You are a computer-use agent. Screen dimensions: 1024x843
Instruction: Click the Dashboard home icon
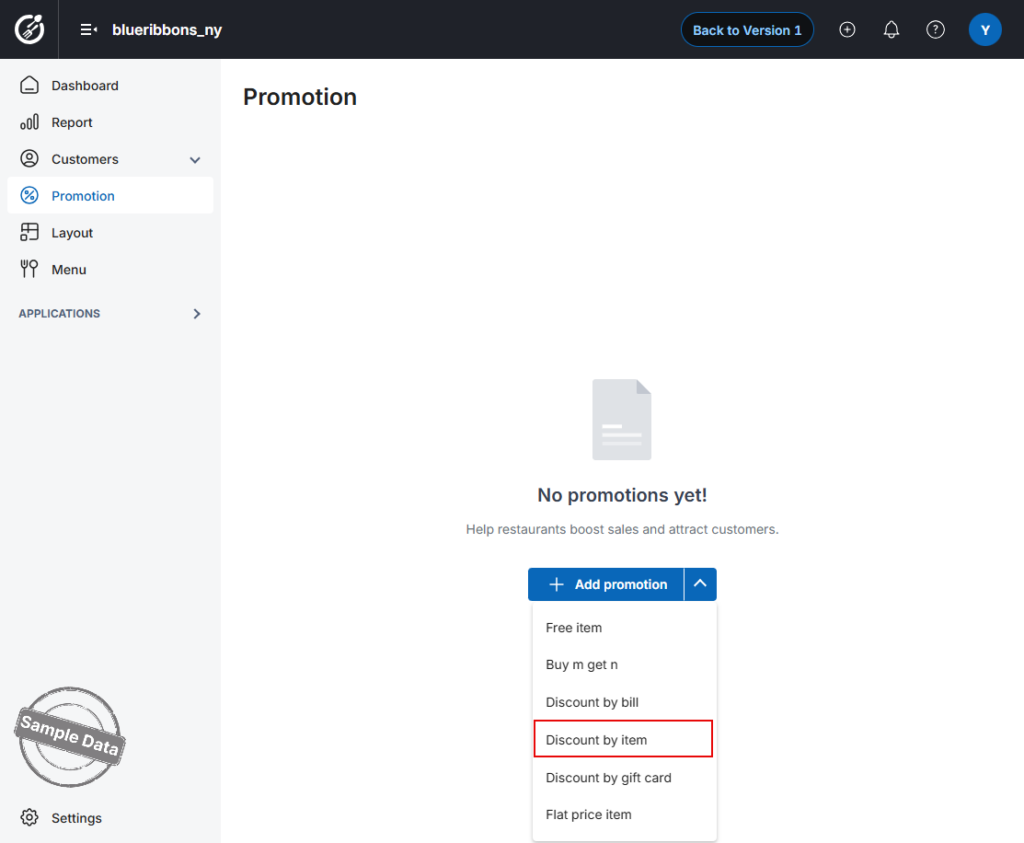click(x=29, y=85)
